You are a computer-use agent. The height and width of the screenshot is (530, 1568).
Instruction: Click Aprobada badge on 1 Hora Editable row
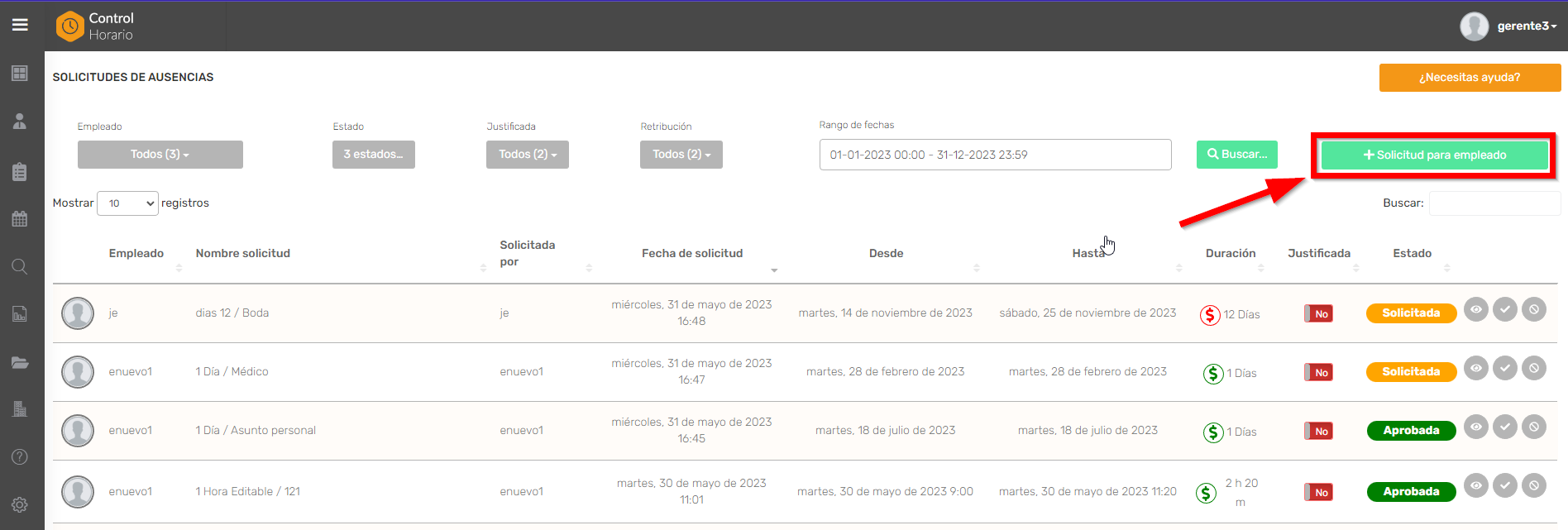(x=1411, y=492)
